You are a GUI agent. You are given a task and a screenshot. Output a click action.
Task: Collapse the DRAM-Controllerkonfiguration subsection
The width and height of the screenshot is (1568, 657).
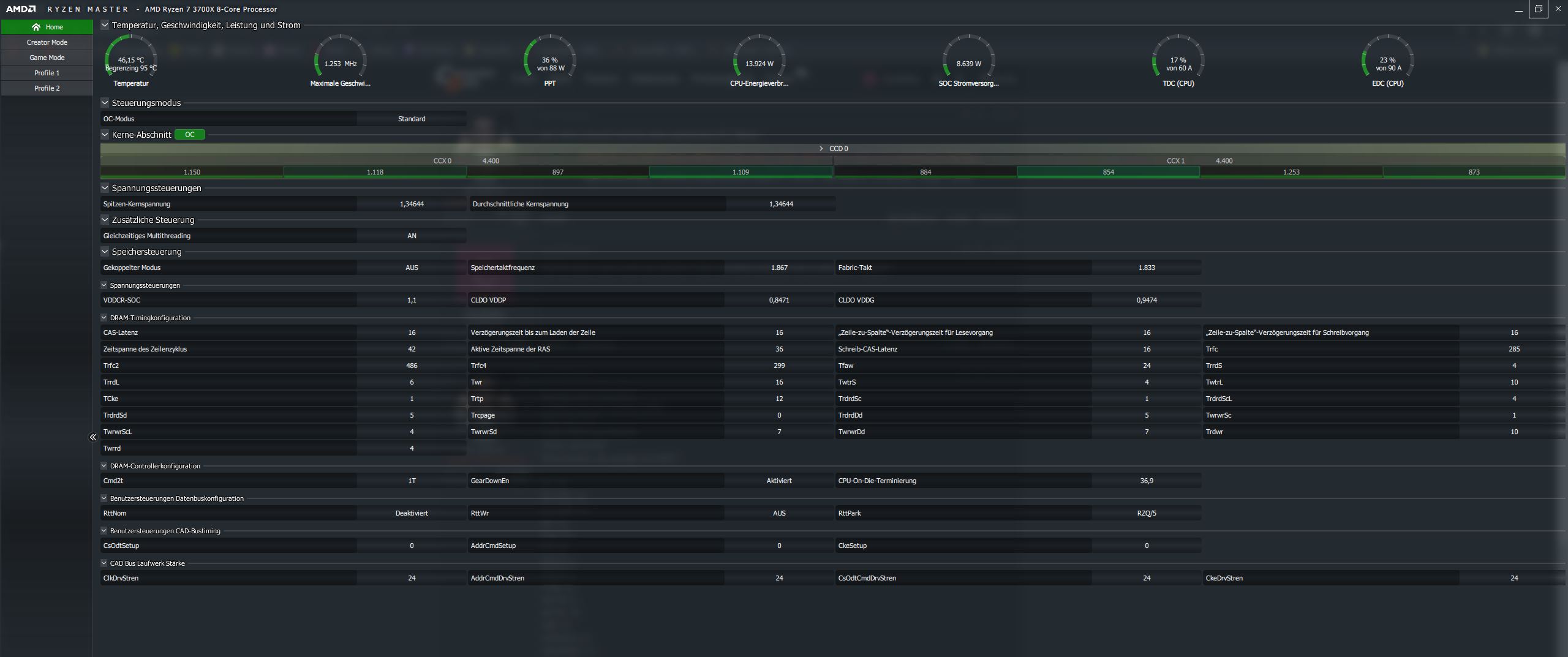[x=104, y=466]
